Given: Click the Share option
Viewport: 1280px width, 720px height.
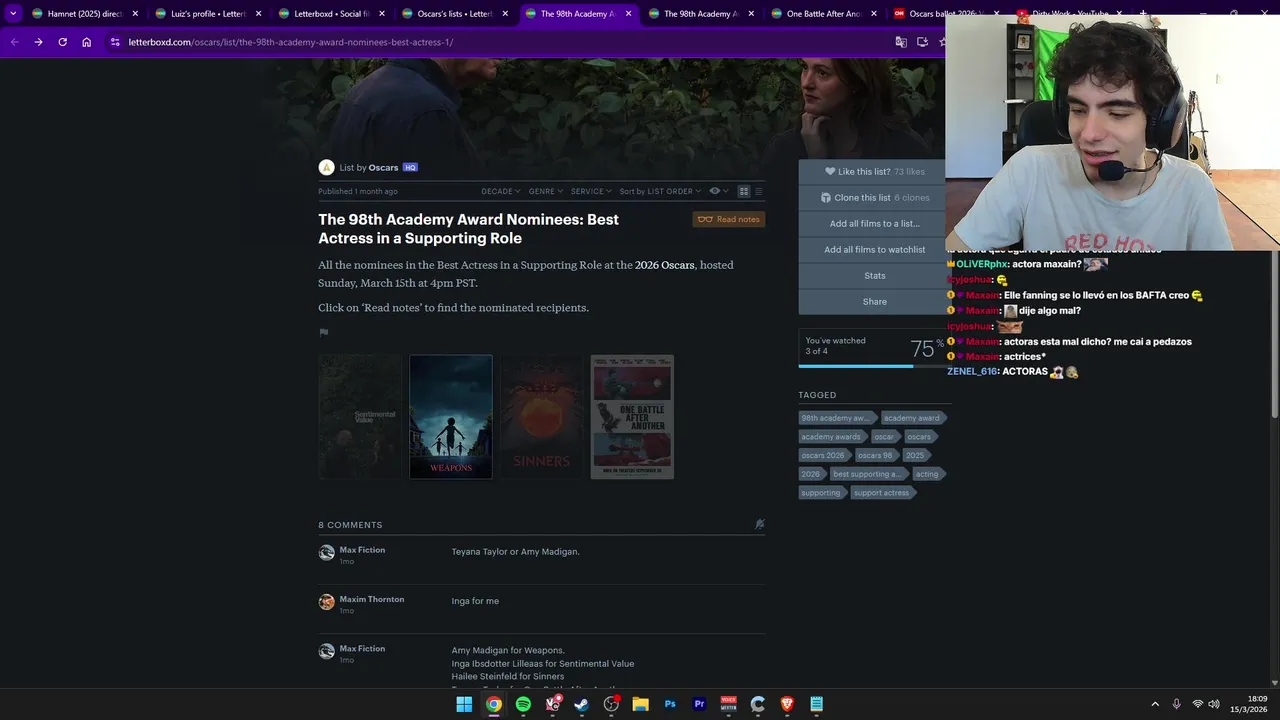Looking at the screenshot, I should 875,301.
